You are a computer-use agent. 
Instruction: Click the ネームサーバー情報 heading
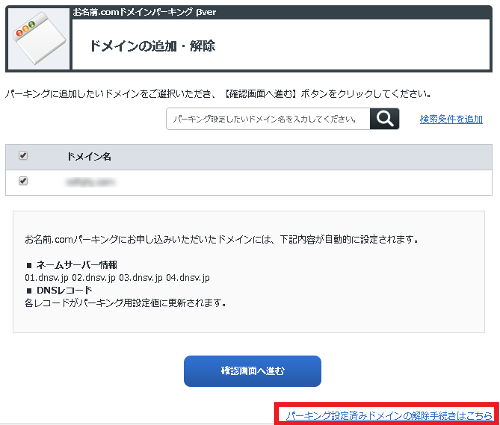77,265
